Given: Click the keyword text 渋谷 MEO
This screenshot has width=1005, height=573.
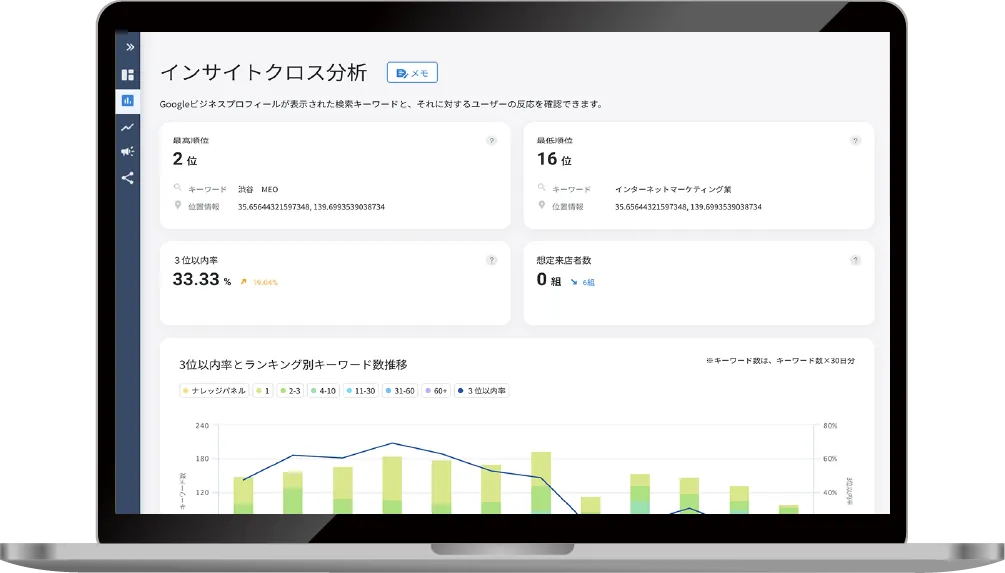Looking at the screenshot, I should click(x=258, y=189).
